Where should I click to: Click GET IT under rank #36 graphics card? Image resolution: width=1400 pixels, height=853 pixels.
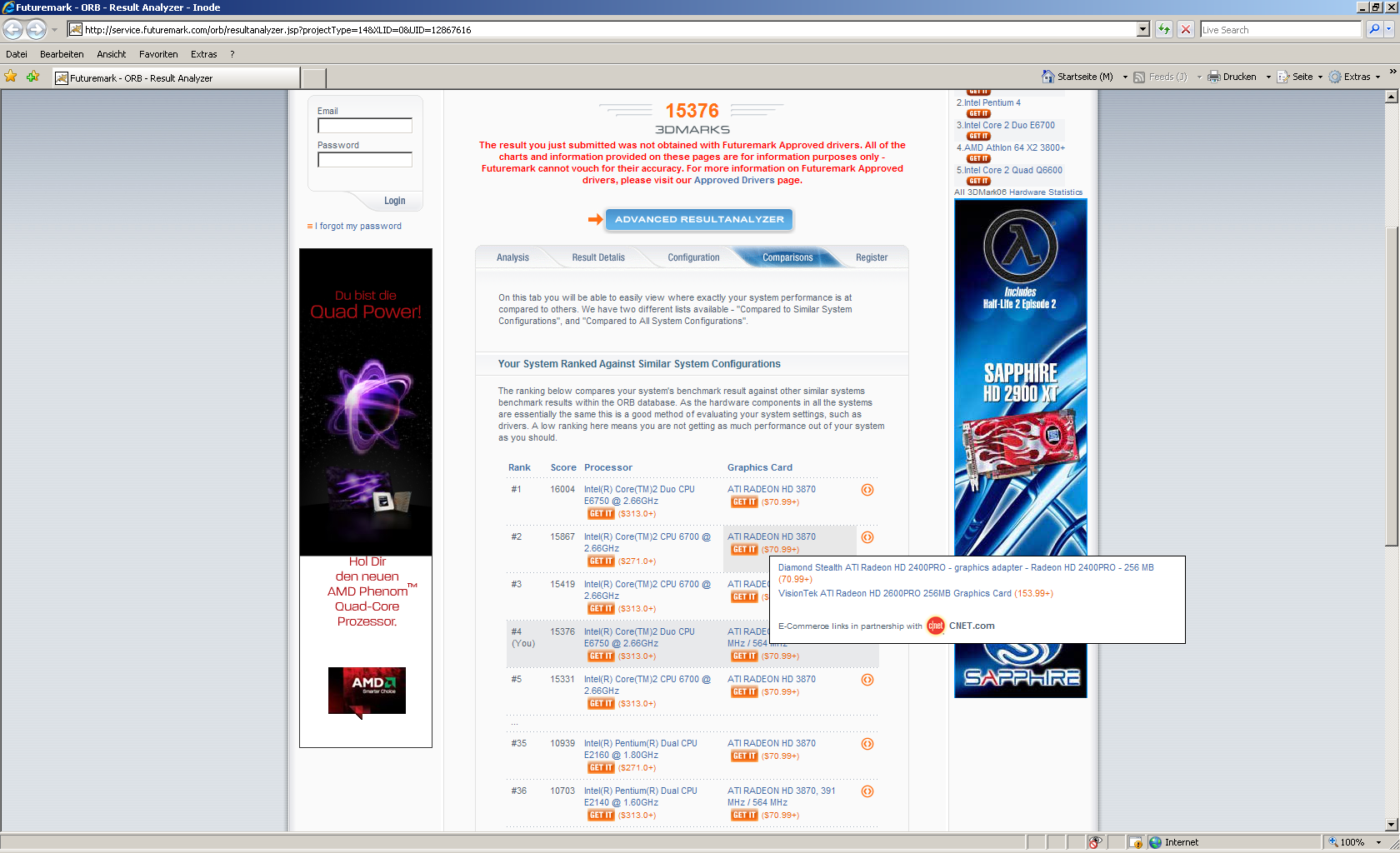744,816
